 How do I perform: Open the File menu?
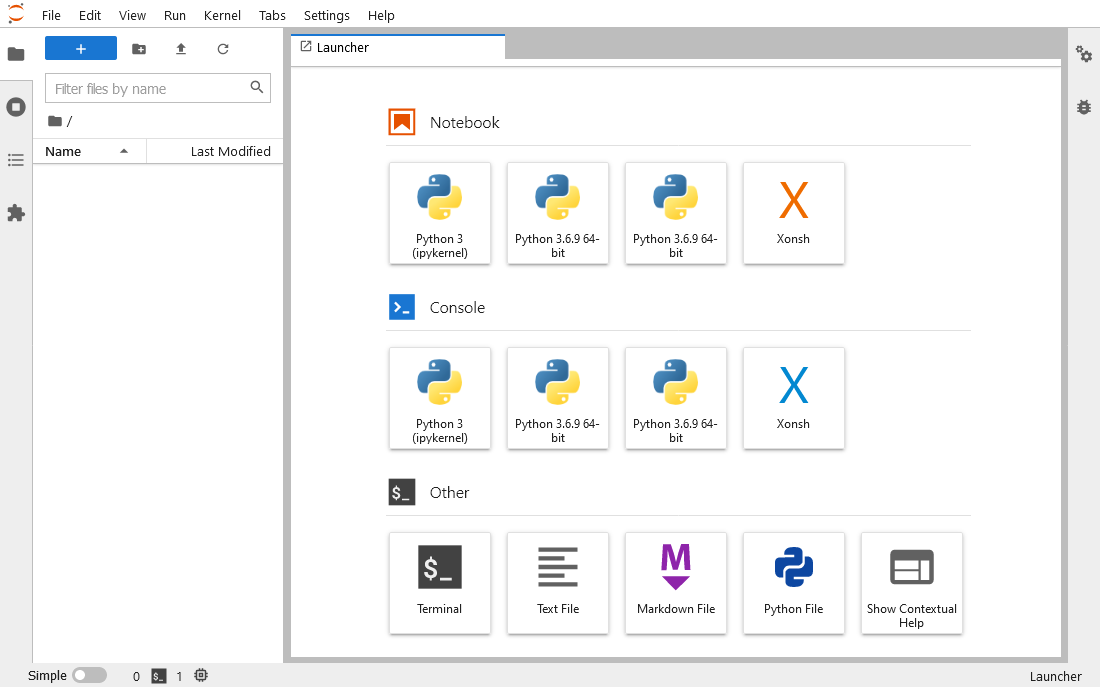pyautogui.click(x=51, y=15)
